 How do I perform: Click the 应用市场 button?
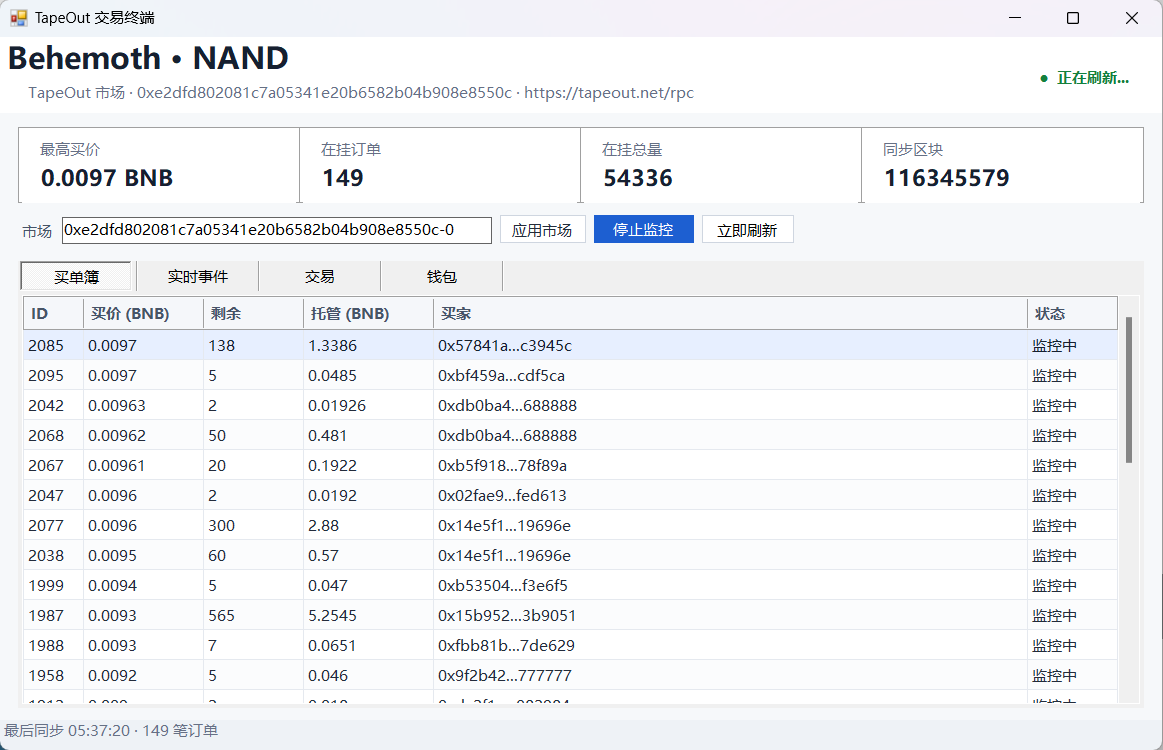point(542,230)
